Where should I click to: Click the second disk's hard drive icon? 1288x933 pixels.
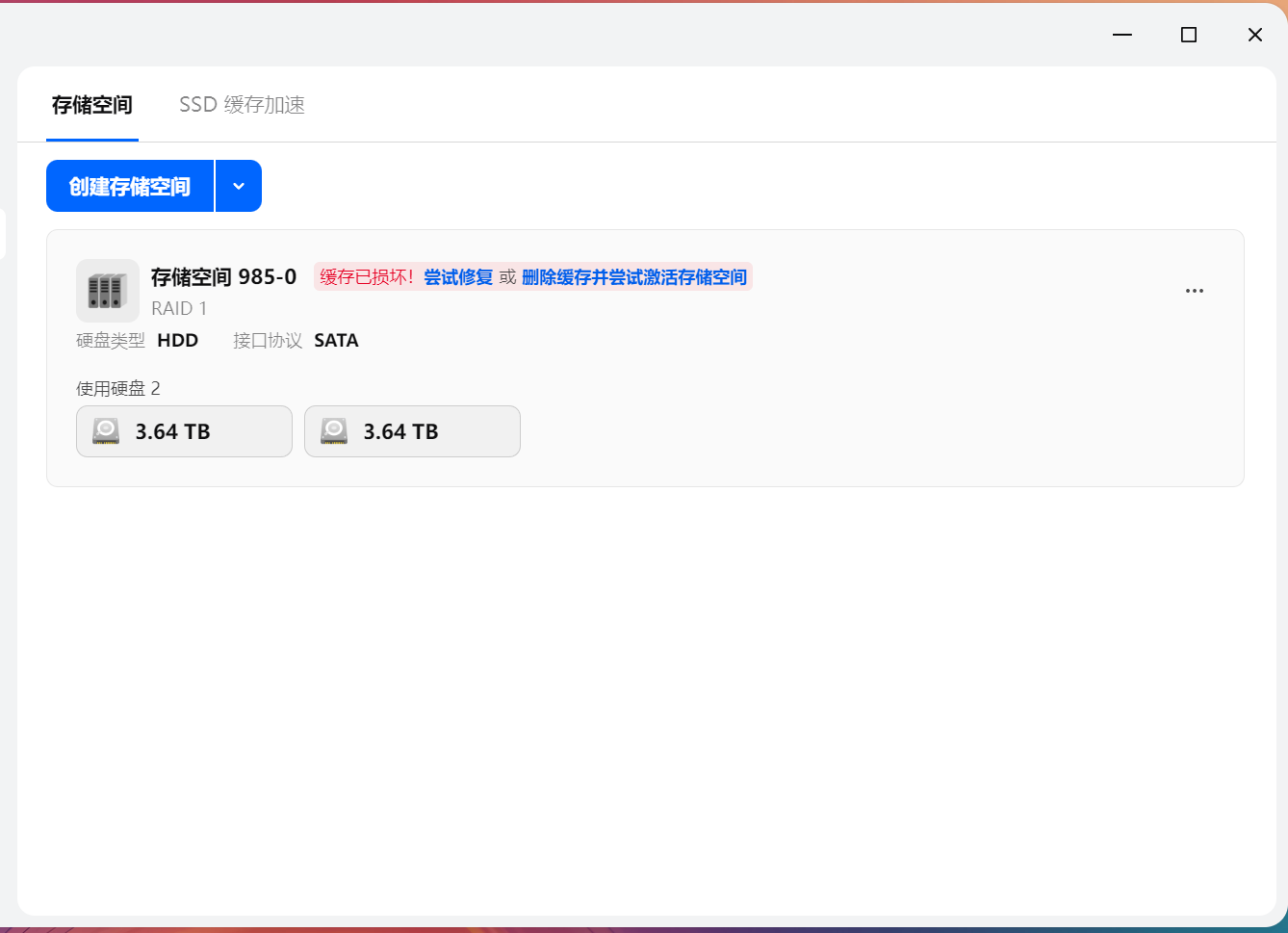[x=334, y=431]
